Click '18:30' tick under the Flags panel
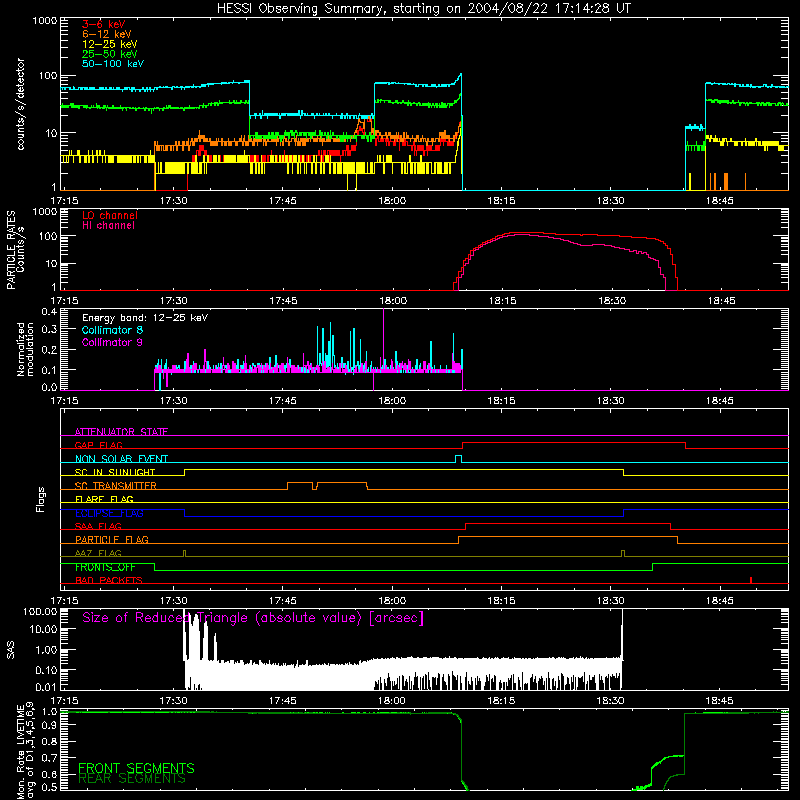The width and height of the screenshot is (800, 800). coord(611,601)
